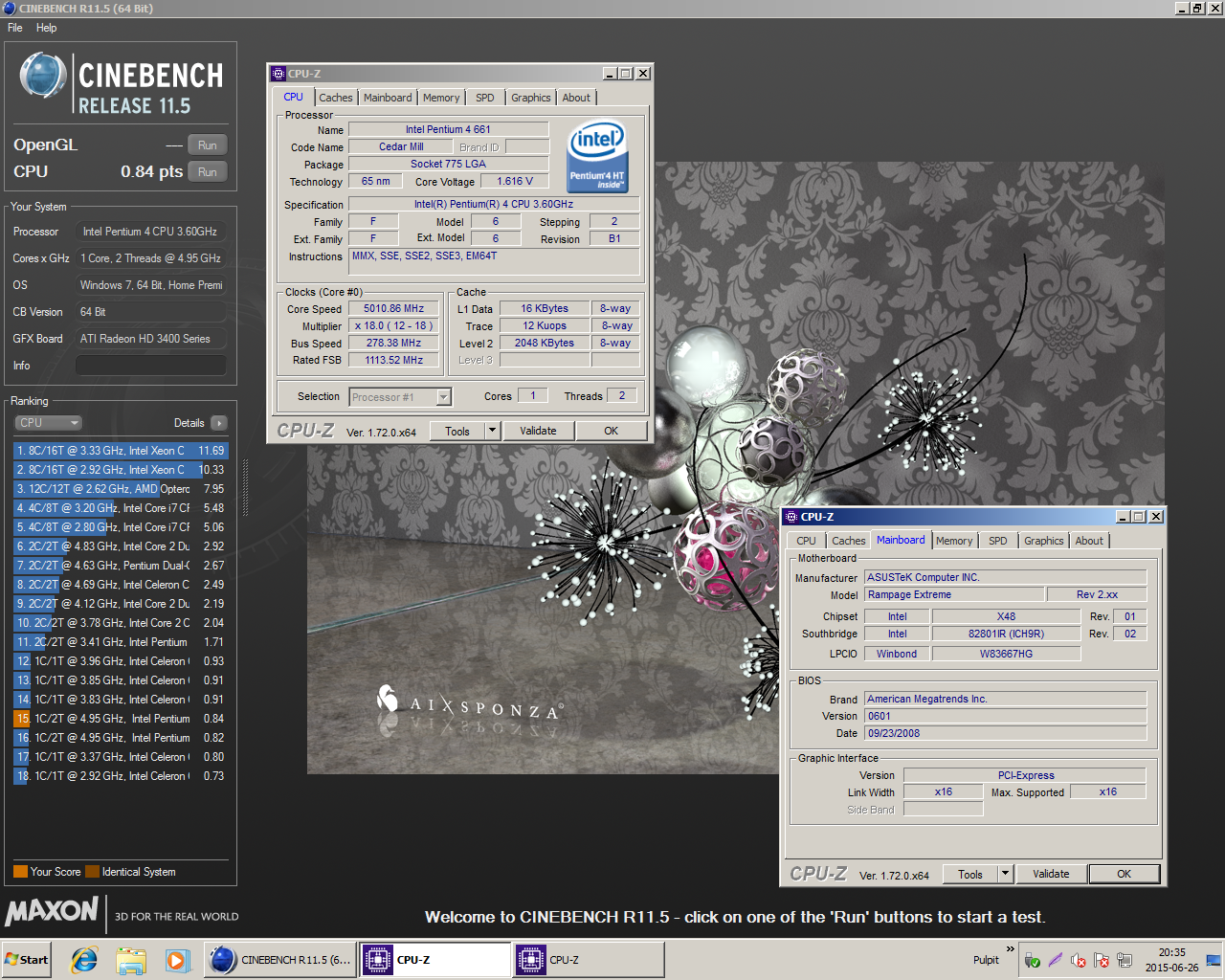Click the show desktop button

coord(1214,960)
